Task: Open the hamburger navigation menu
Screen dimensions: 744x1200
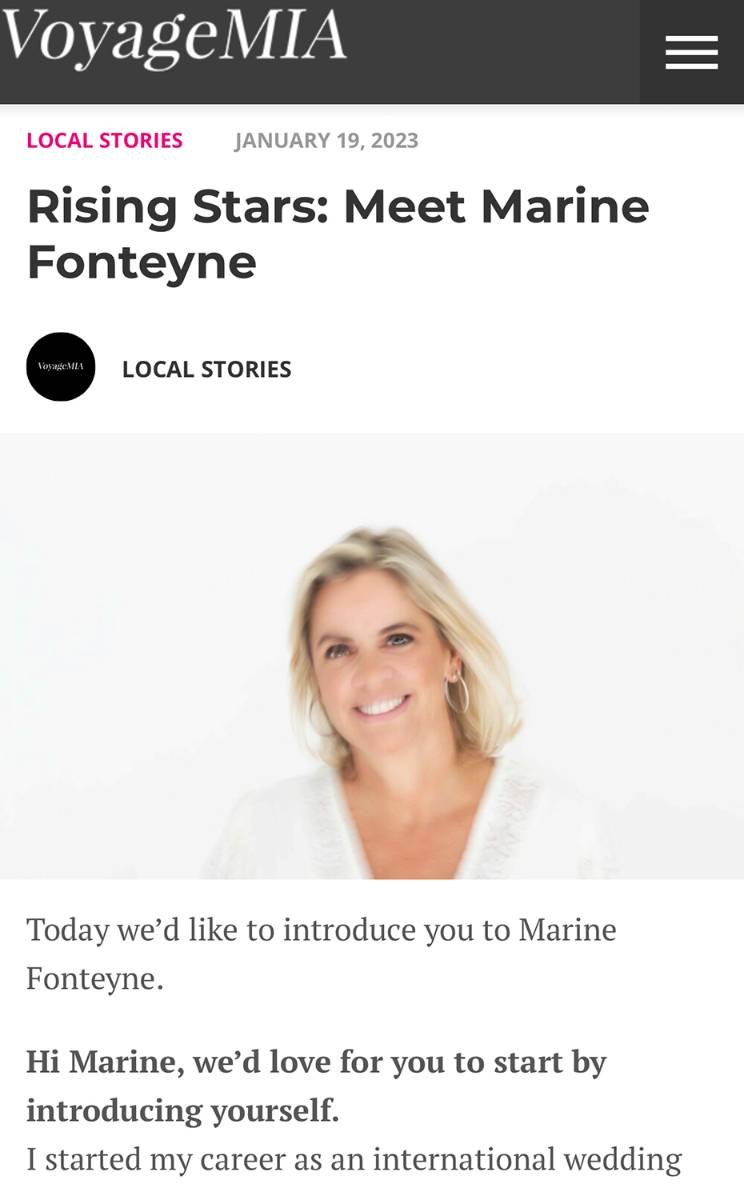Action: tap(692, 52)
